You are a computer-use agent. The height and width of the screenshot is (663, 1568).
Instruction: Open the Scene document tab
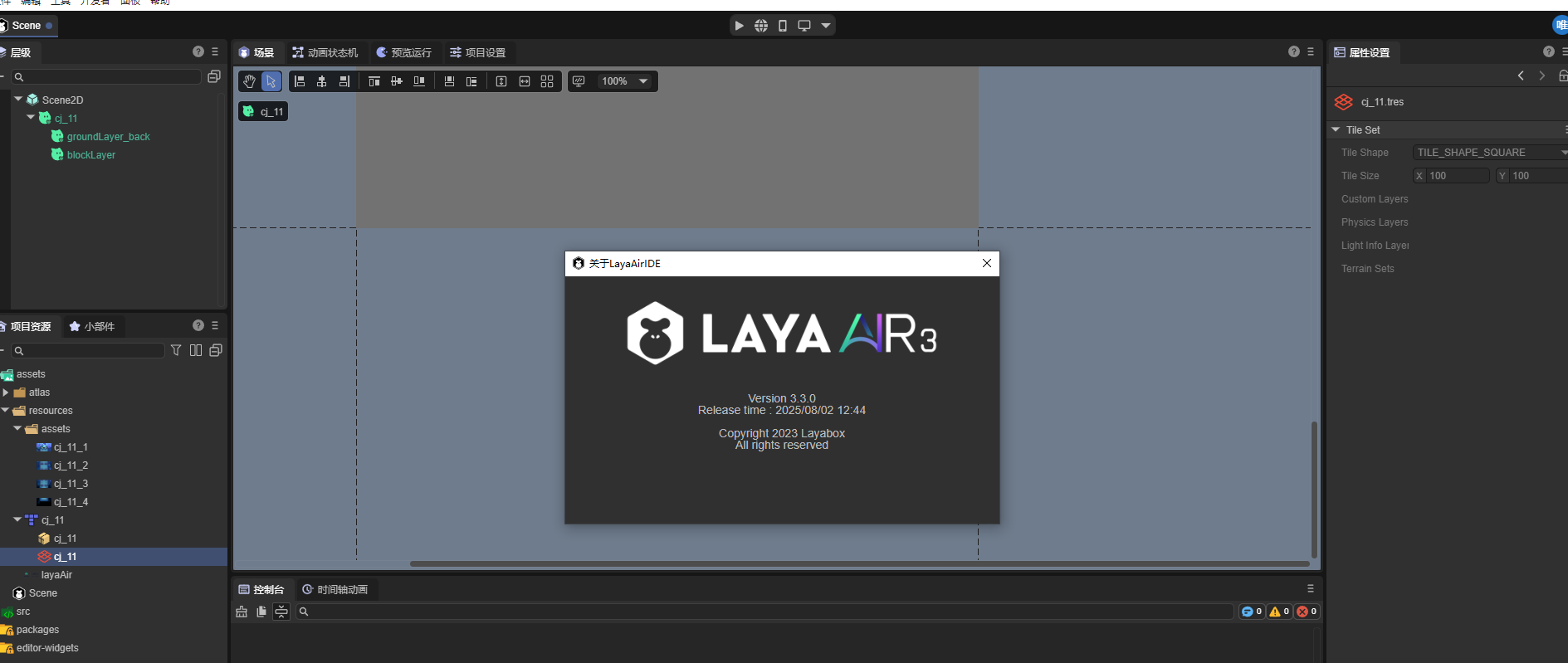[27, 26]
